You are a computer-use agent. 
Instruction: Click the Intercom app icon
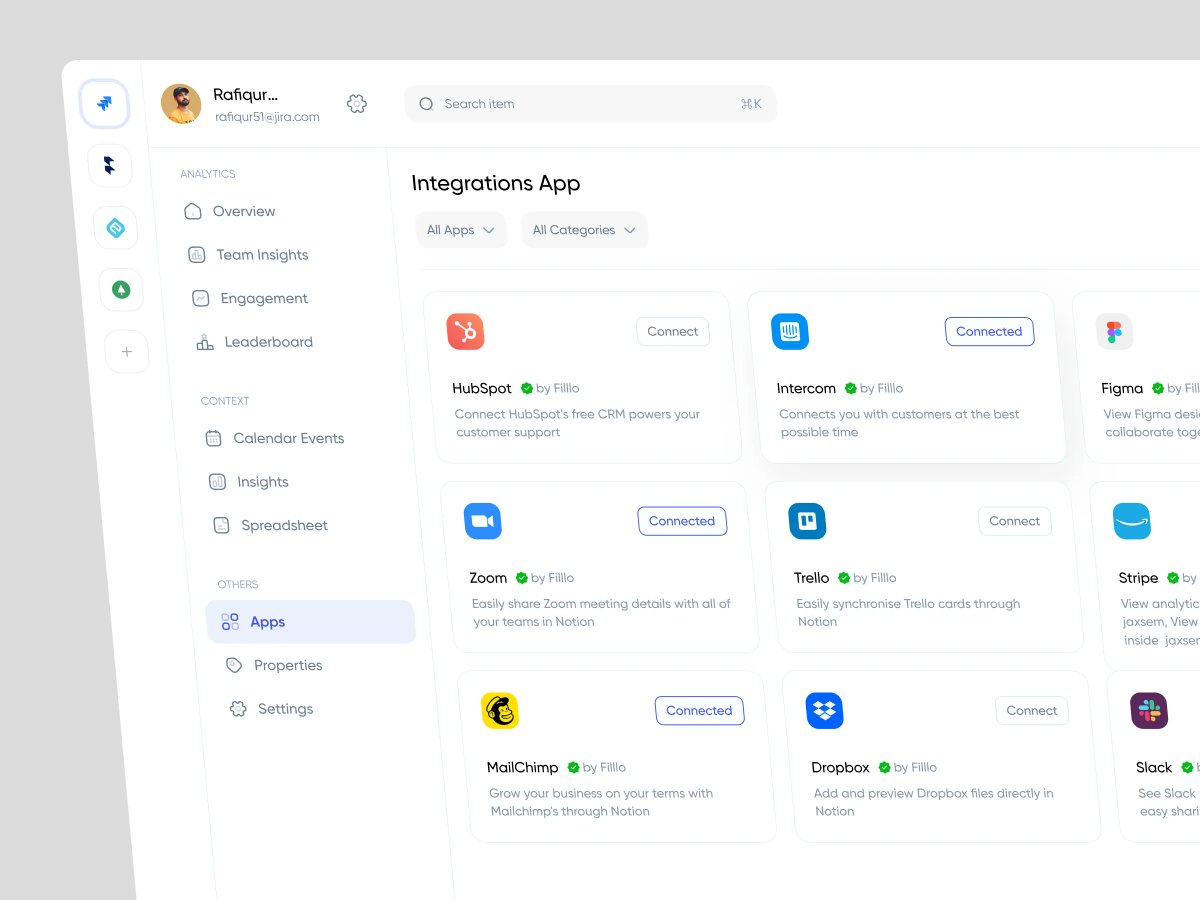coord(790,332)
